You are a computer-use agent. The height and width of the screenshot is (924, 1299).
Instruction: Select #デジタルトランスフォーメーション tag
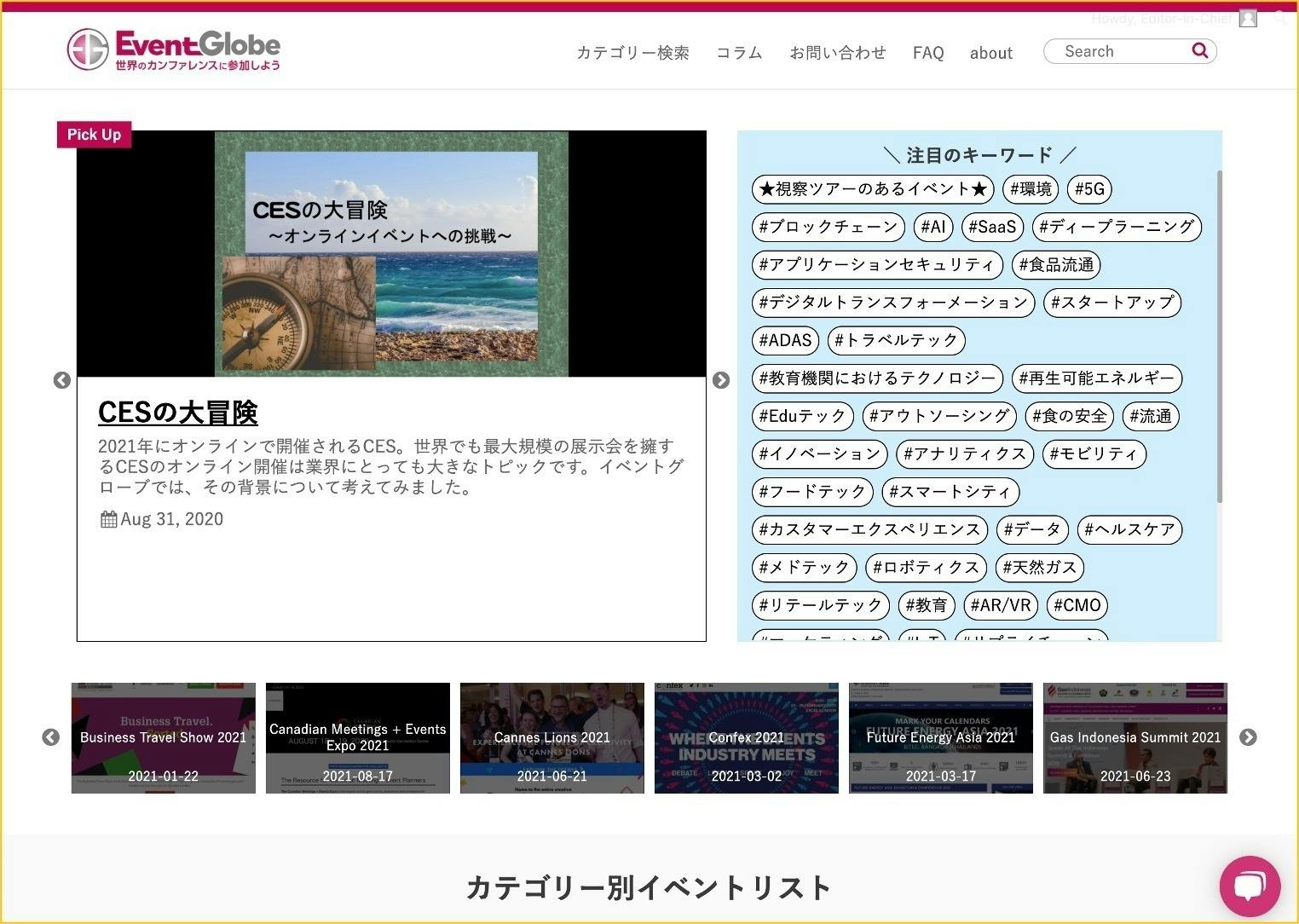pyautogui.click(x=893, y=303)
